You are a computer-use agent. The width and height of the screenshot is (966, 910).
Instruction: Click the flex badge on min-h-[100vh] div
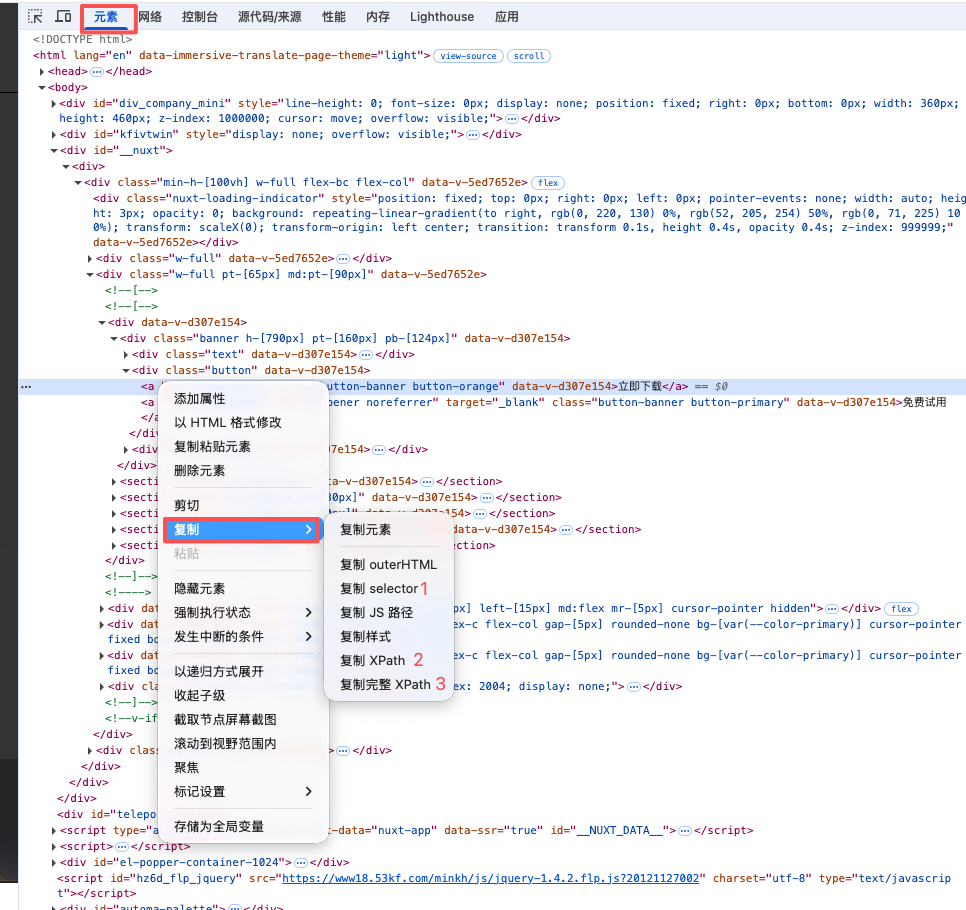pyautogui.click(x=548, y=183)
